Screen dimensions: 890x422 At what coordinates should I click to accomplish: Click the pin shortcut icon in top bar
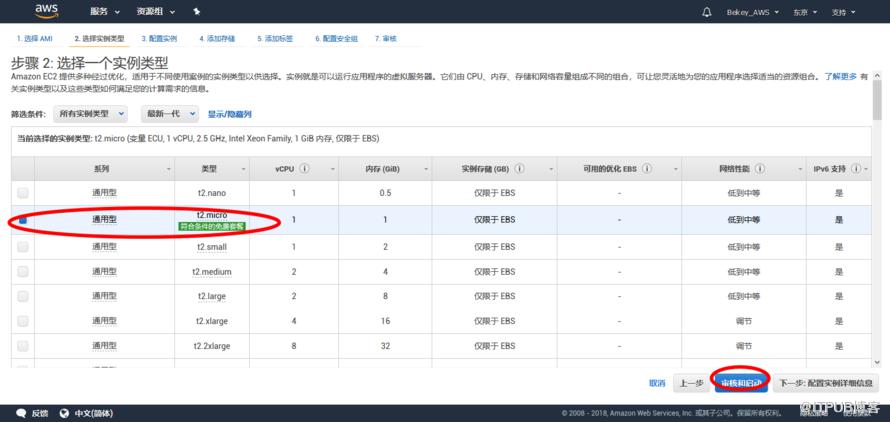tap(196, 11)
